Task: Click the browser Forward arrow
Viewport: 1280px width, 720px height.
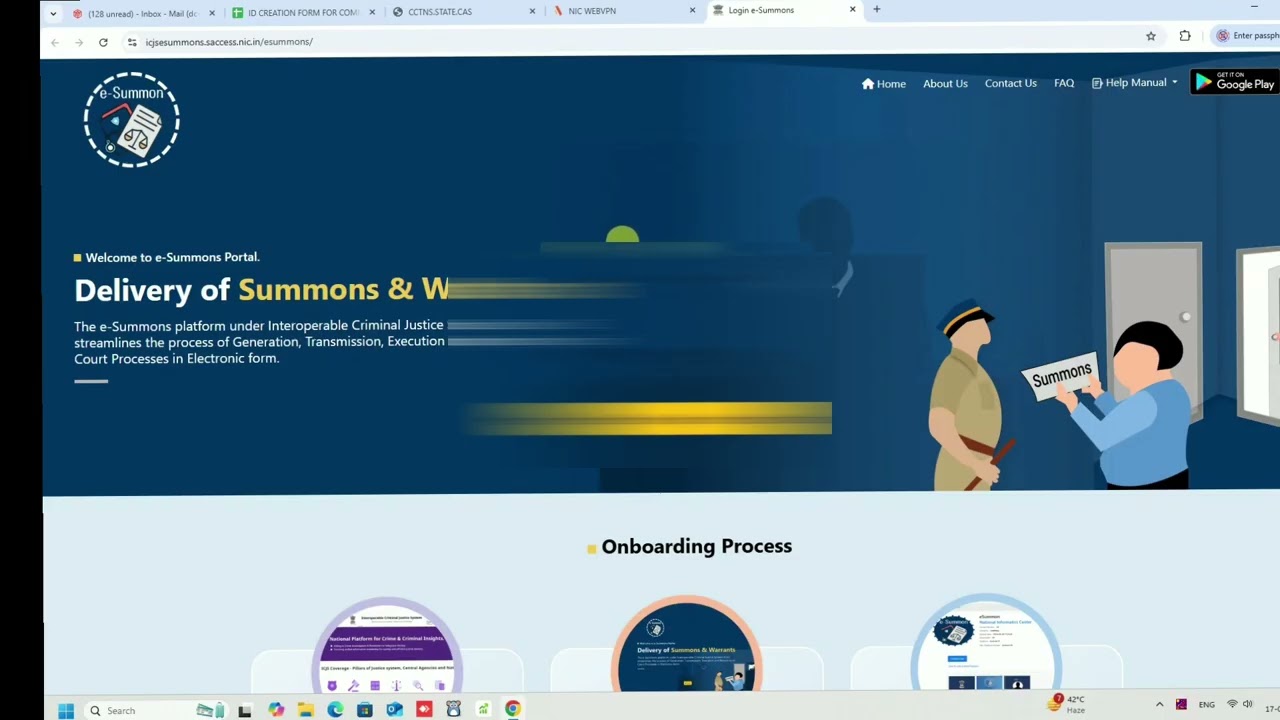Action: point(79,42)
